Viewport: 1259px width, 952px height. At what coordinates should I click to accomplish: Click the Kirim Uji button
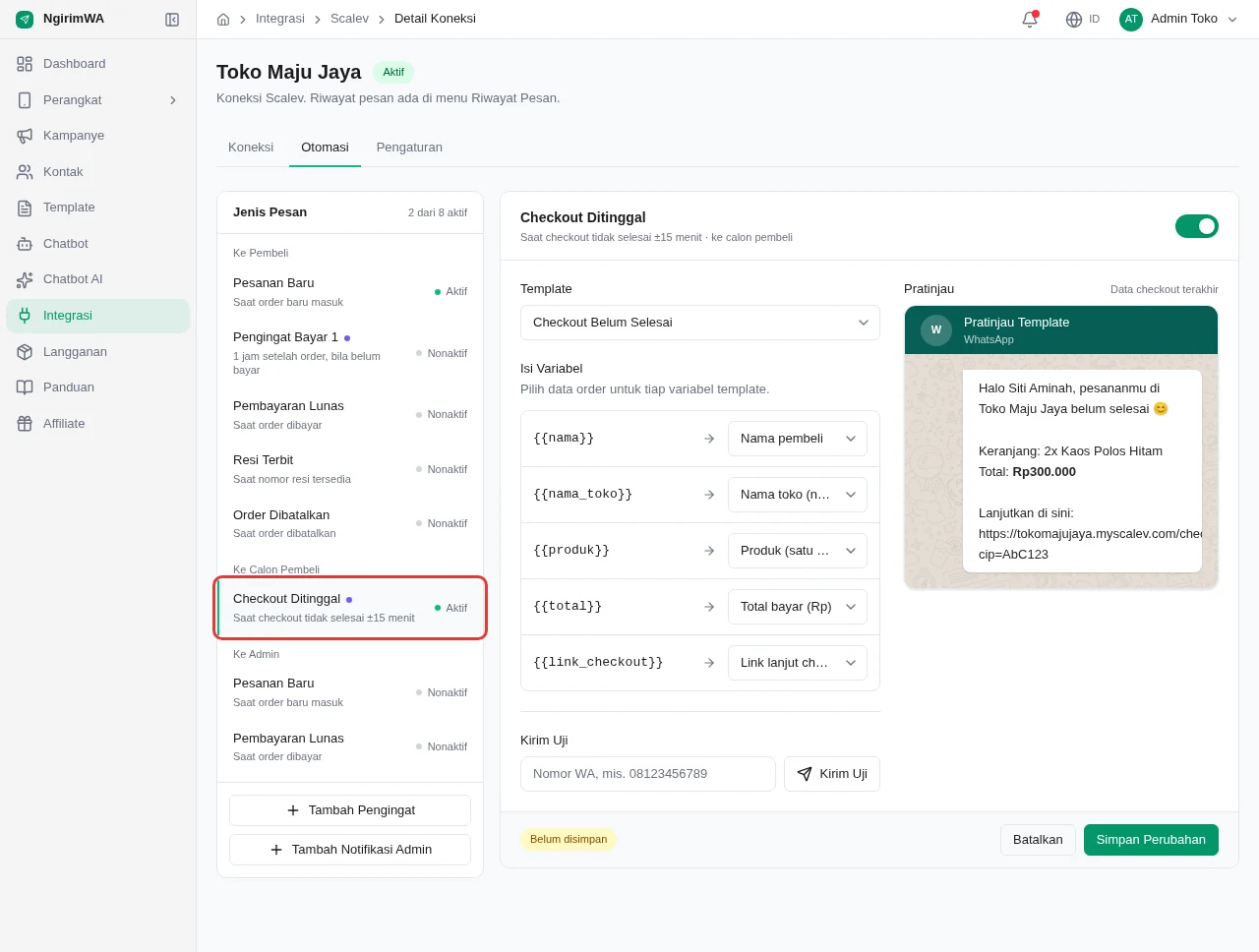pyautogui.click(x=832, y=774)
